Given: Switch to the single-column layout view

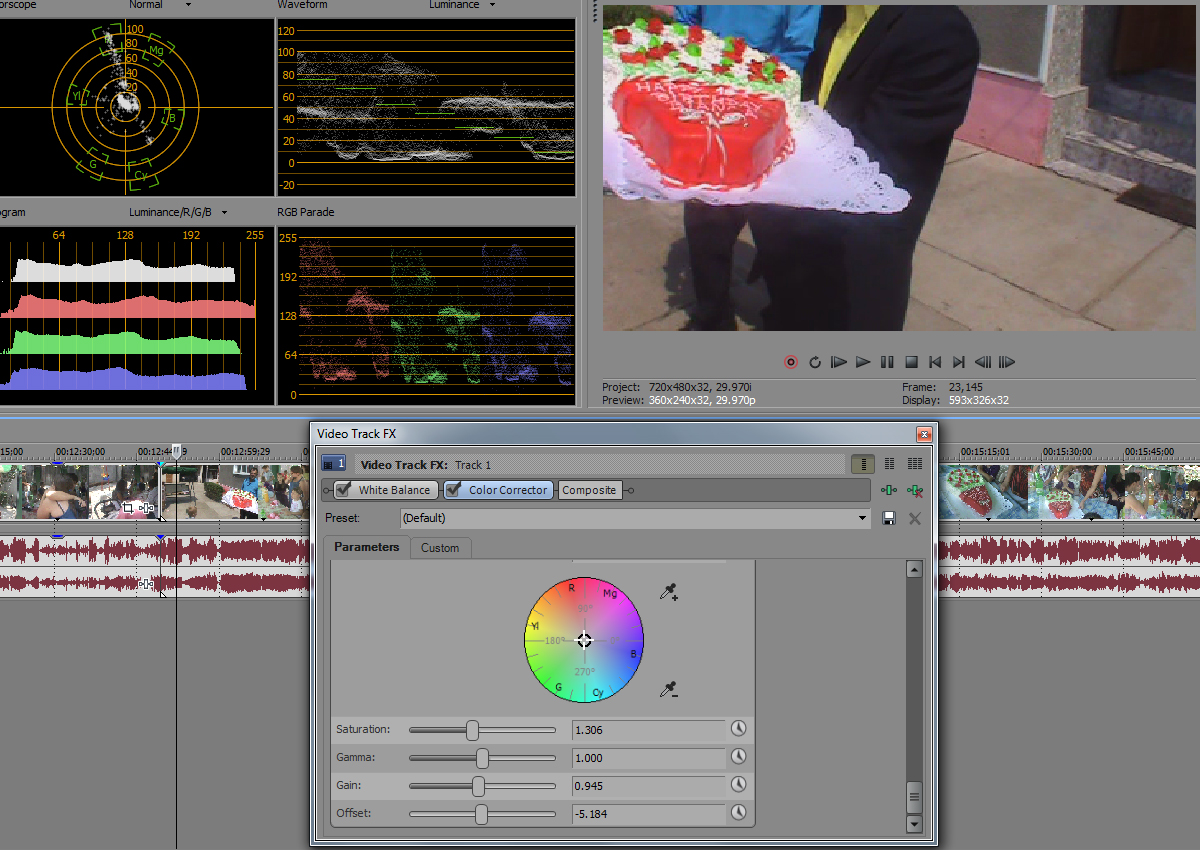Looking at the screenshot, I should pos(862,464).
